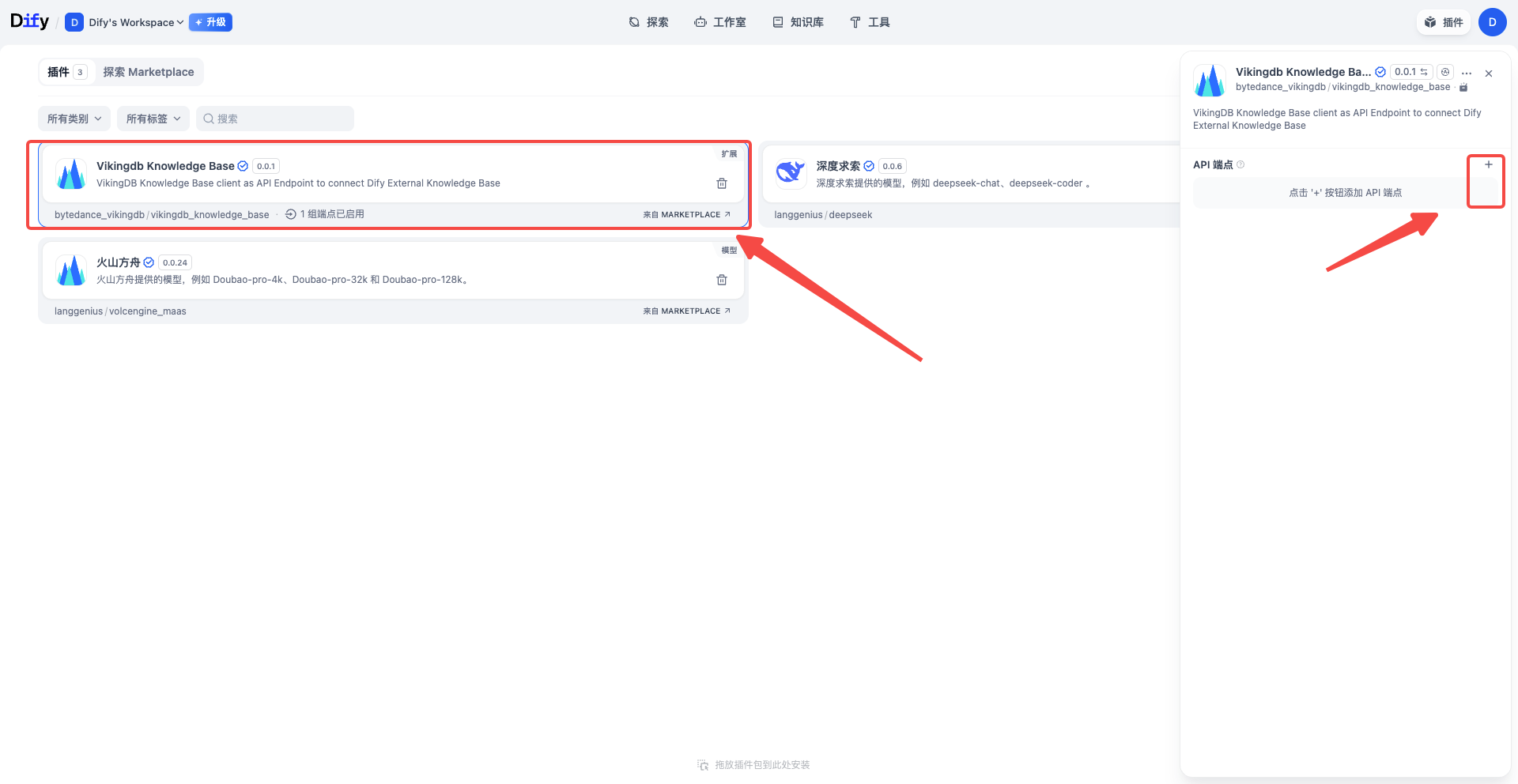The width and height of the screenshot is (1518, 784).
Task: Click plugin count badge 3 on 插件 tab
Action: click(x=80, y=72)
